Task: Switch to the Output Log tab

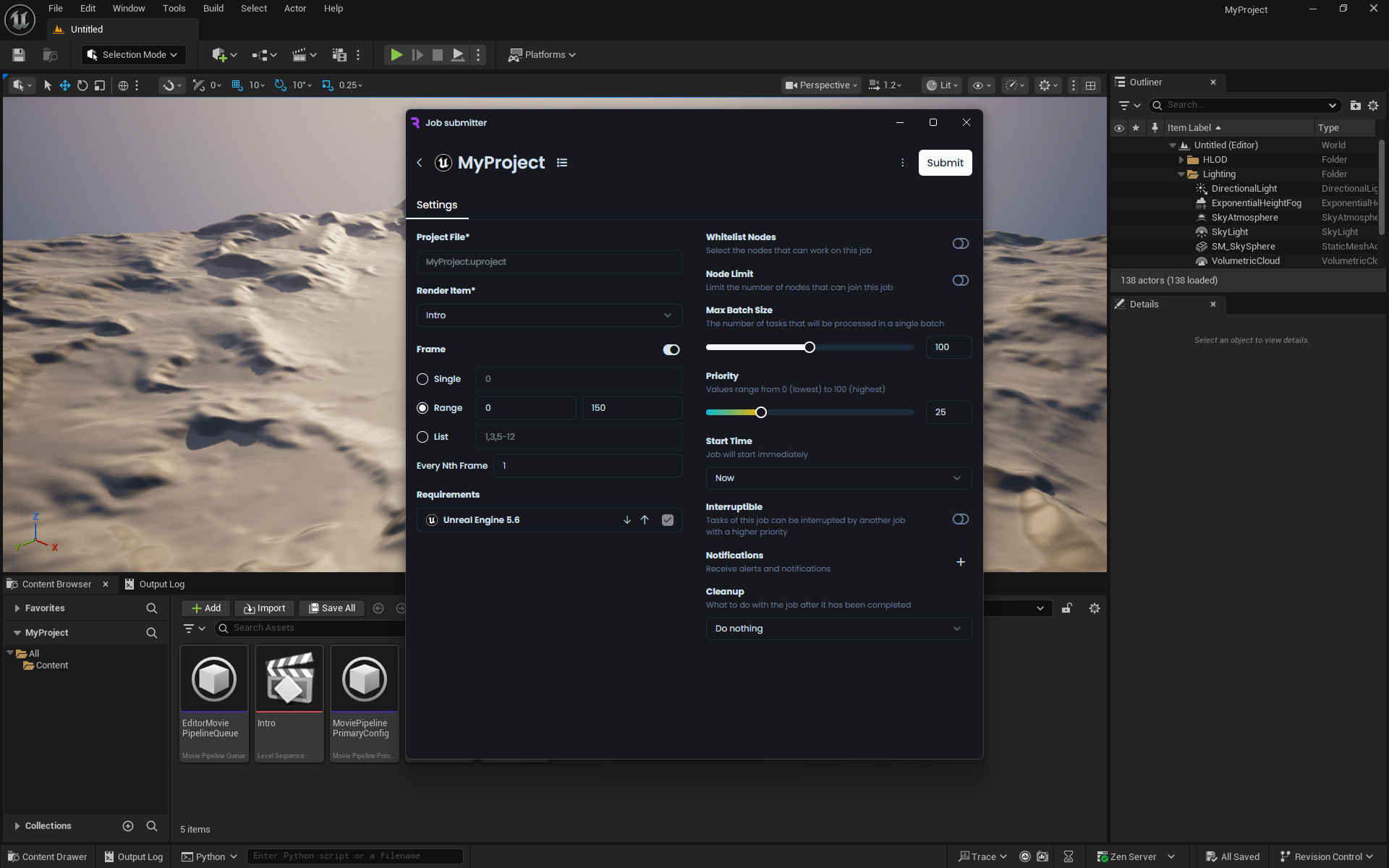Action: [155, 584]
